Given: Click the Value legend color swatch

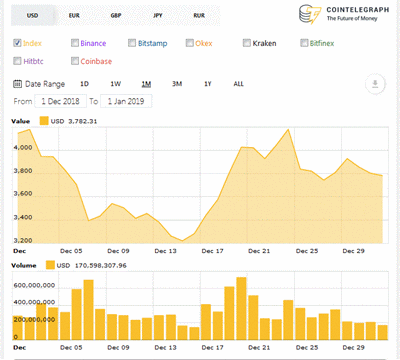Looking at the screenshot, I should point(44,121).
